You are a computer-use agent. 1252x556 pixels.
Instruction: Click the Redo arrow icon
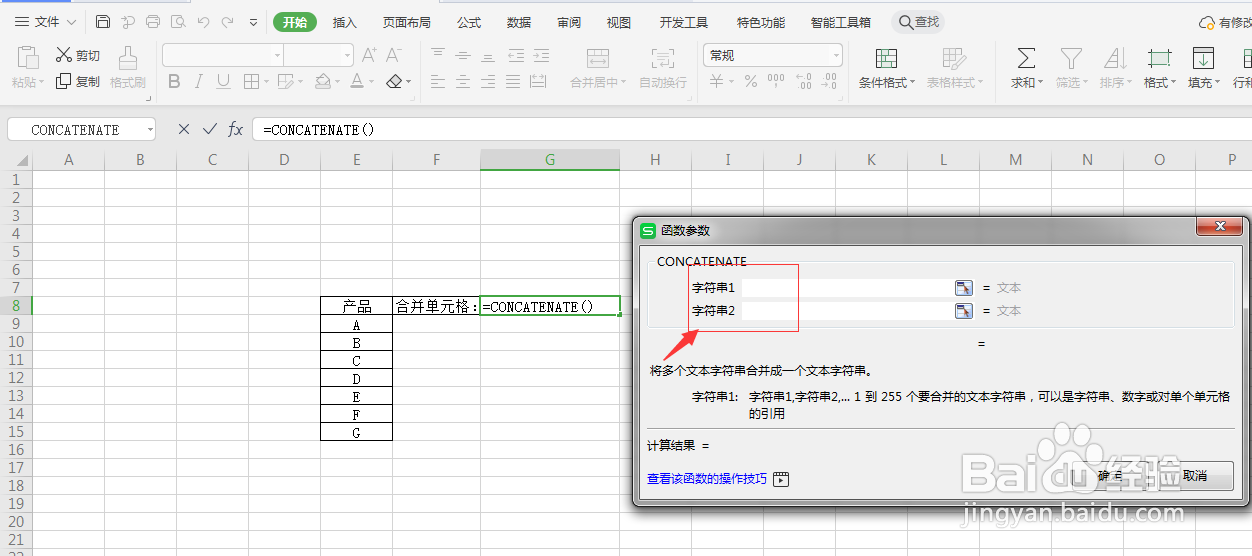pos(228,21)
